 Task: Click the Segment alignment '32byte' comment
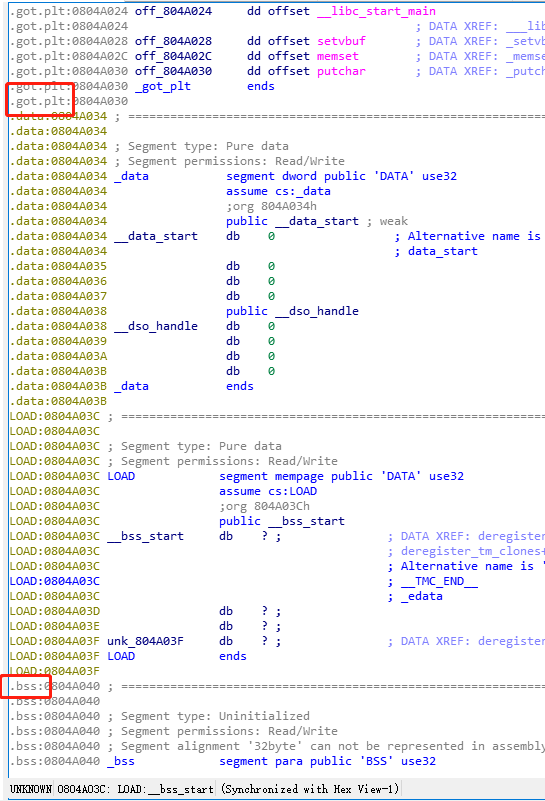coord(326,746)
